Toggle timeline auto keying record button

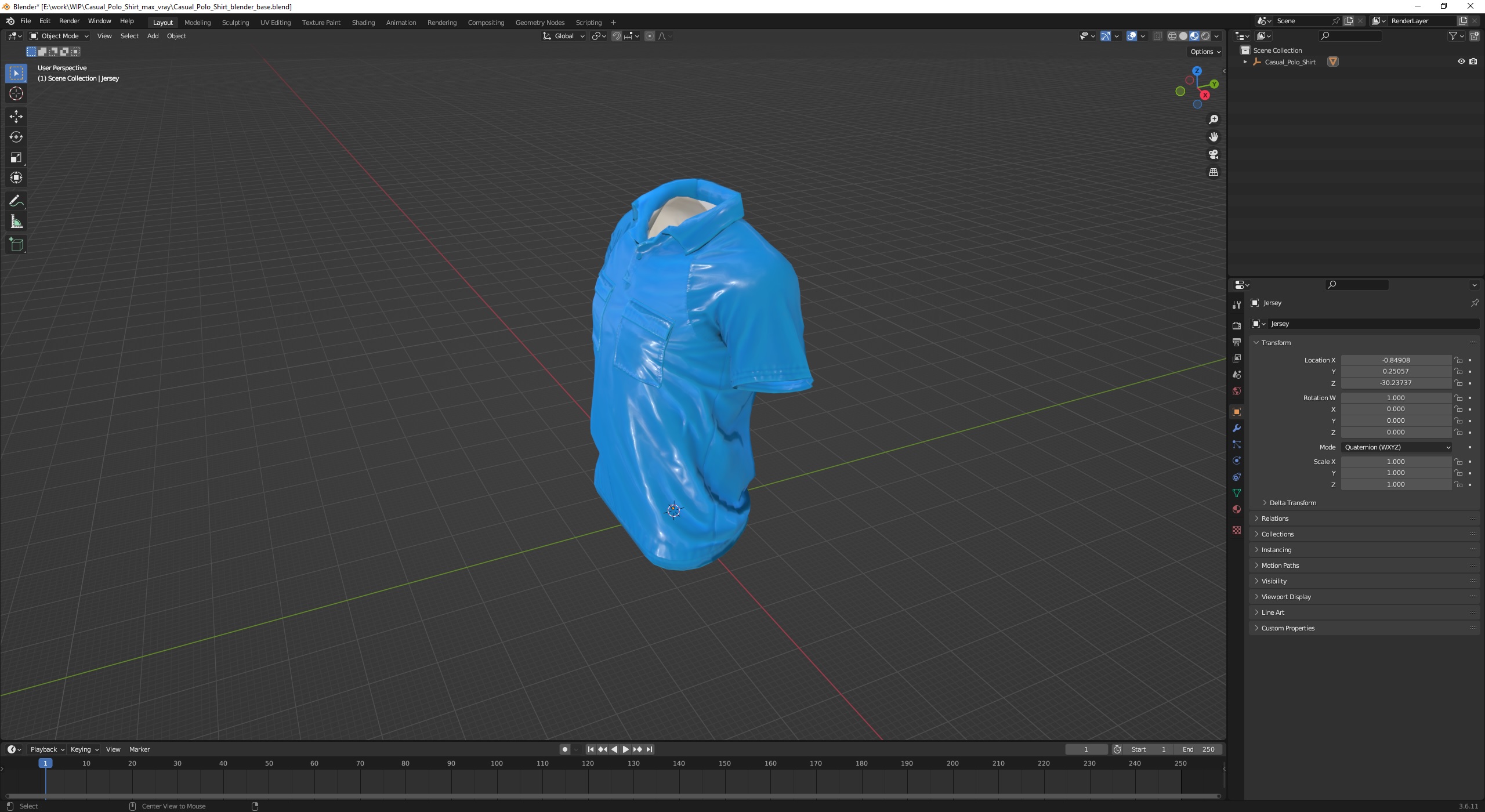pos(565,749)
